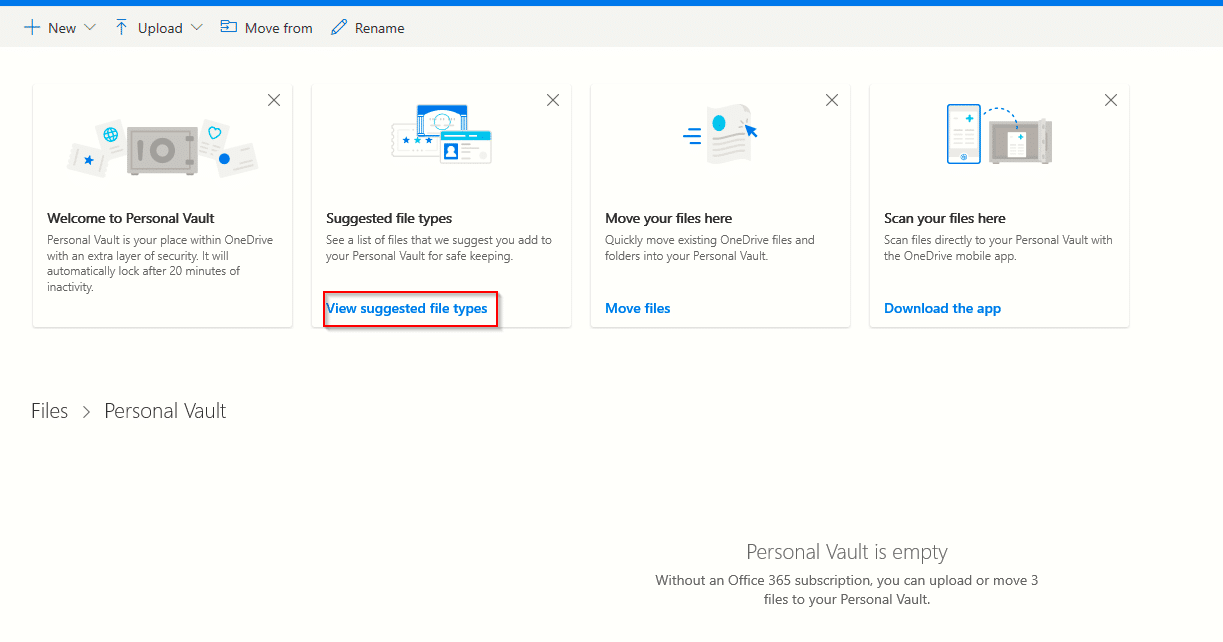Image resolution: width=1223 pixels, height=642 pixels.
Task: Click the New command label
Action: click(x=62, y=28)
